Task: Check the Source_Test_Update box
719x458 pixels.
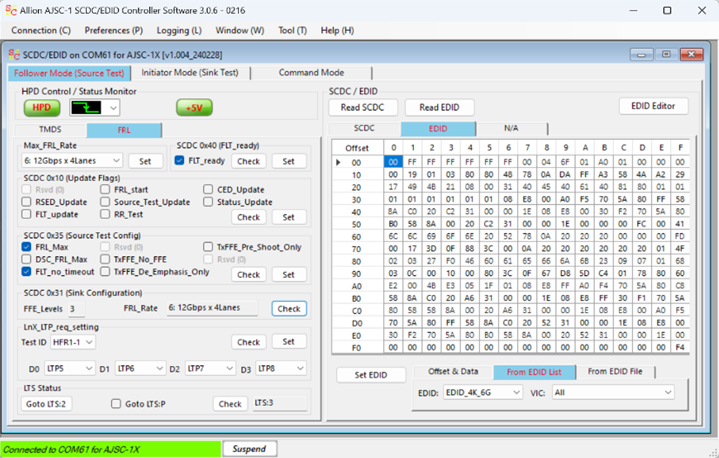Action: (x=105, y=202)
